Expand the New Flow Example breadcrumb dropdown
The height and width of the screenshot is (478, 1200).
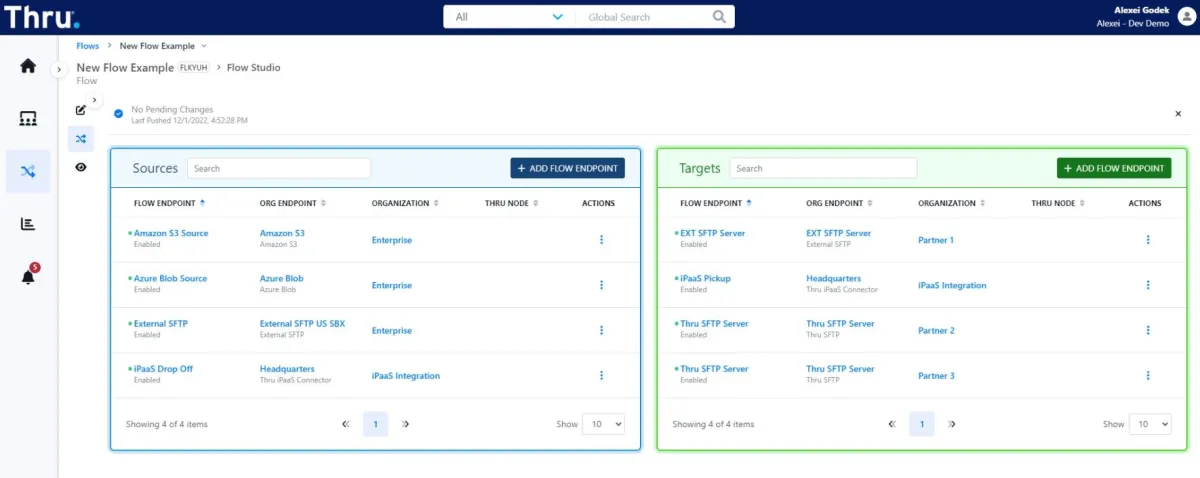(x=204, y=46)
